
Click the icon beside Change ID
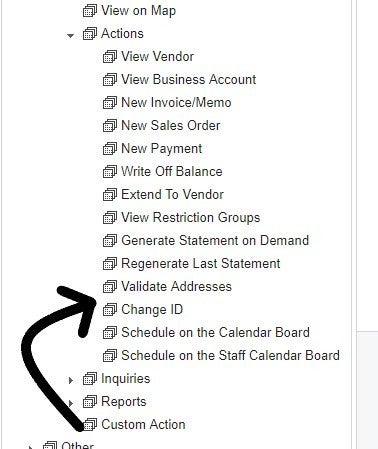pos(110,310)
